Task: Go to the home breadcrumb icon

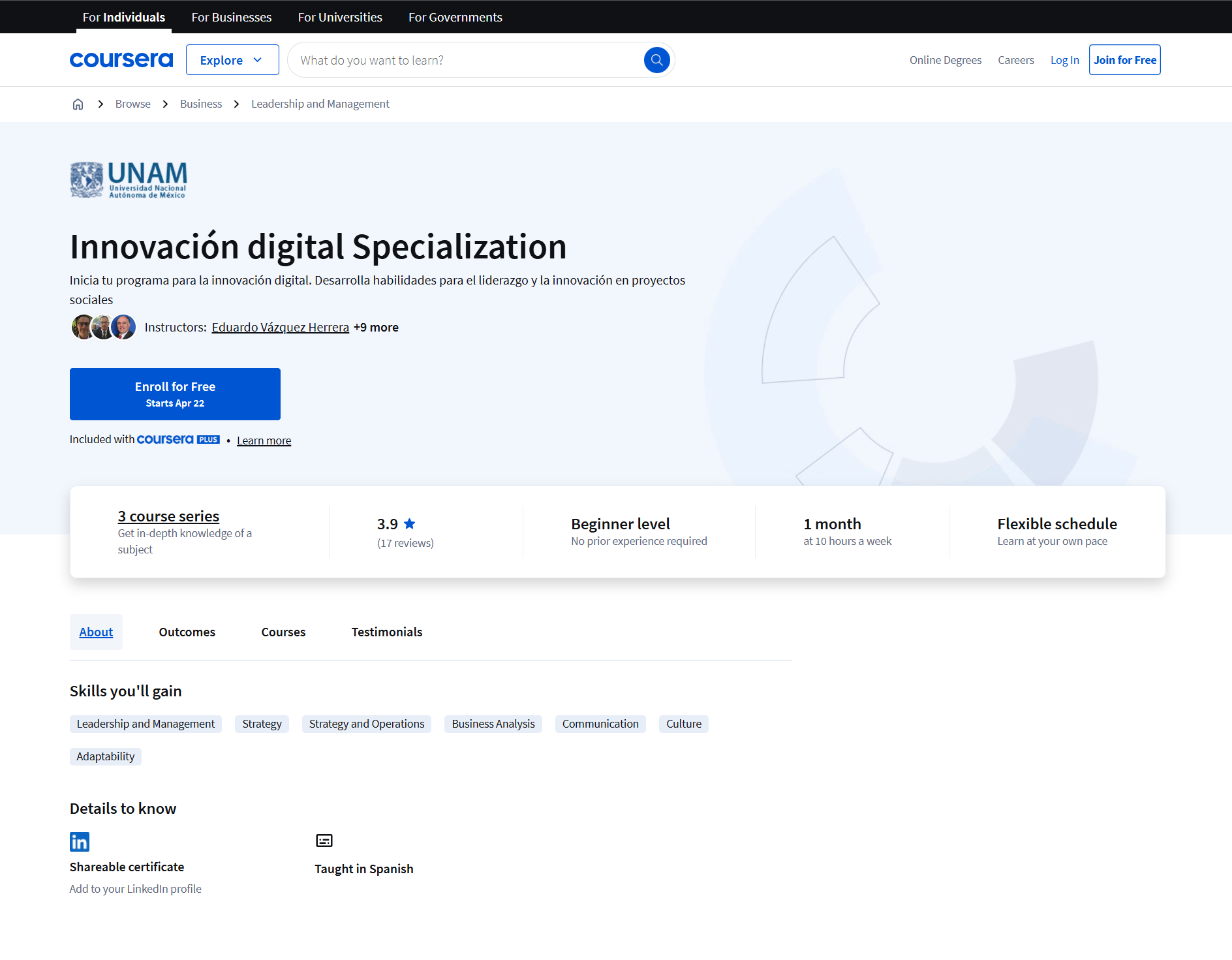Action: 78,104
